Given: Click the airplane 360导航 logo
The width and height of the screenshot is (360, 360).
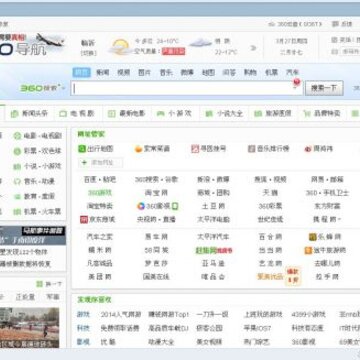Looking at the screenshot, I should (32, 44).
